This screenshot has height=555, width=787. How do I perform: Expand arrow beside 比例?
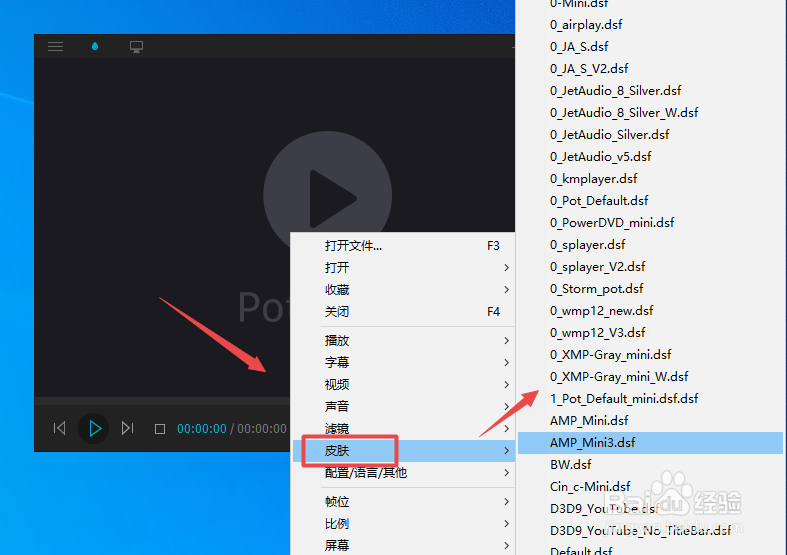(506, 523)
